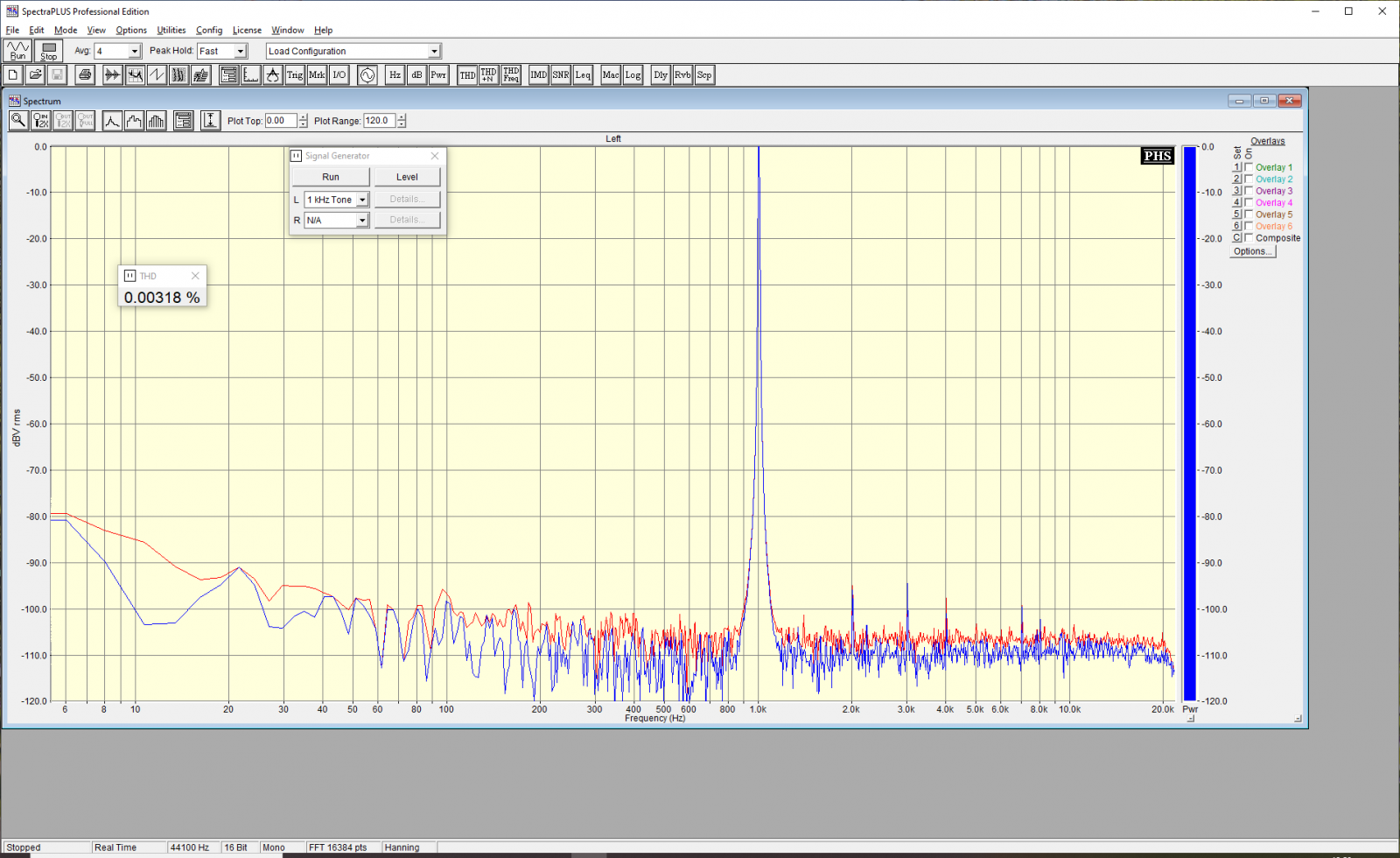Select the IMD measurement icon

pos(538,75)
